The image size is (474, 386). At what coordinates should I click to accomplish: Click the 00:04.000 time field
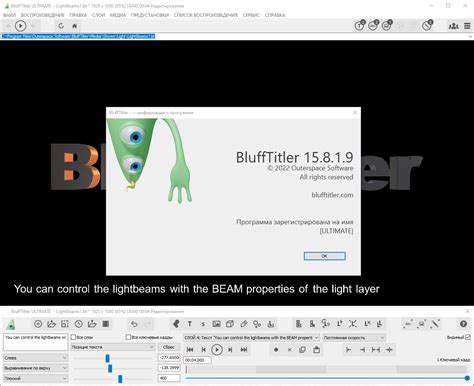(x=197, y=360)
